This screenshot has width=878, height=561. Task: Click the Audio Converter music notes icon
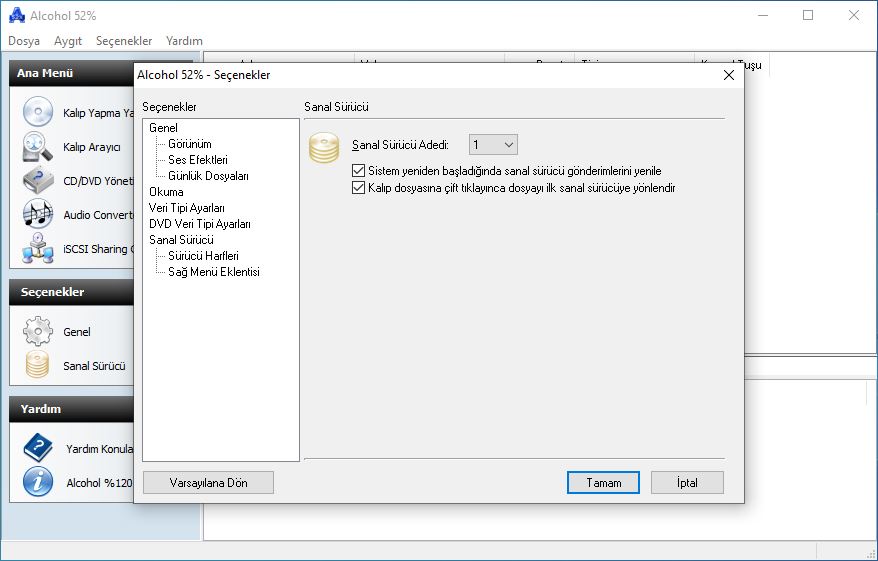38,214
